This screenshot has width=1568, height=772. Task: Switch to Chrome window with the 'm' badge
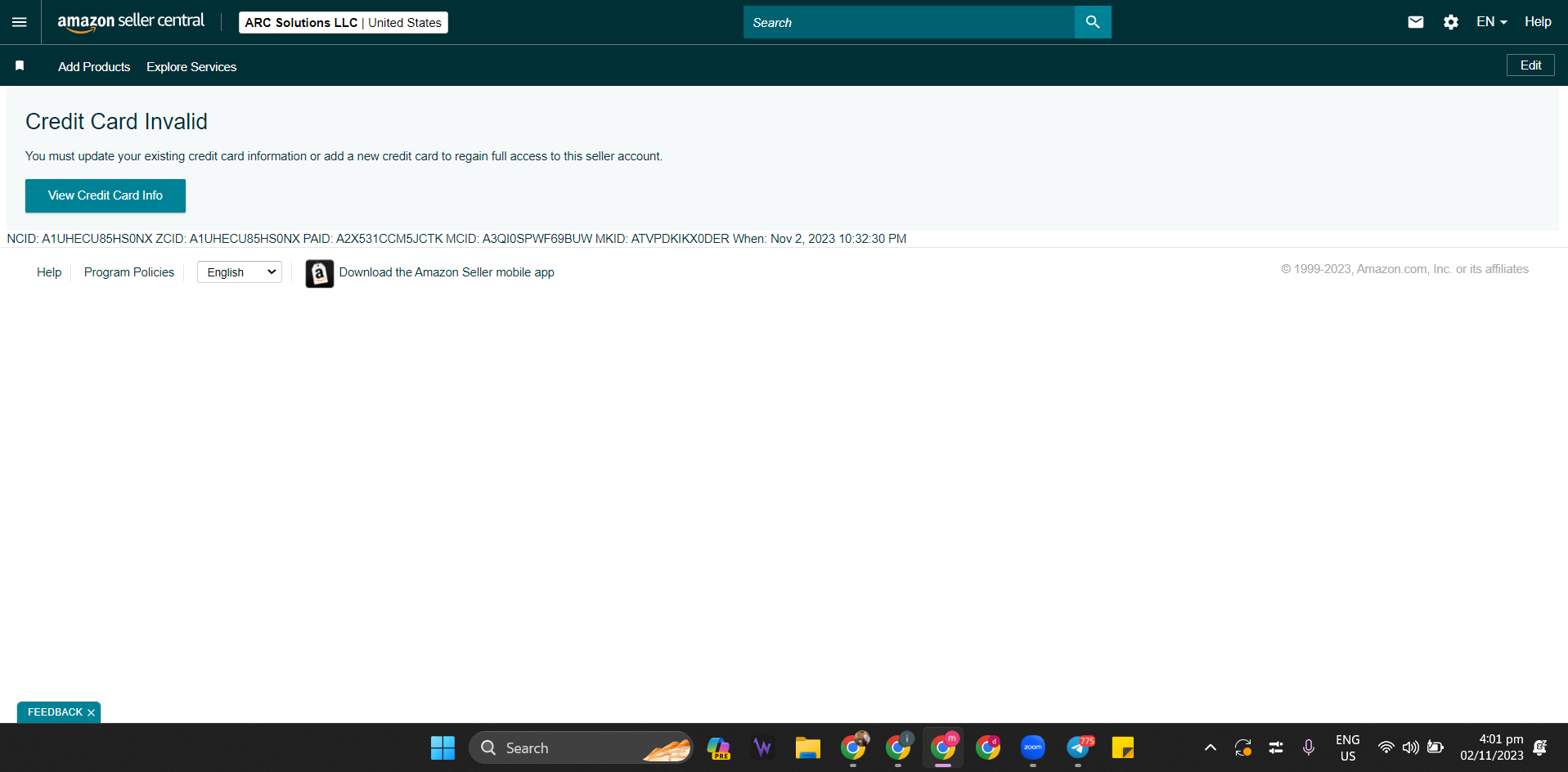(x=943, y=747)
